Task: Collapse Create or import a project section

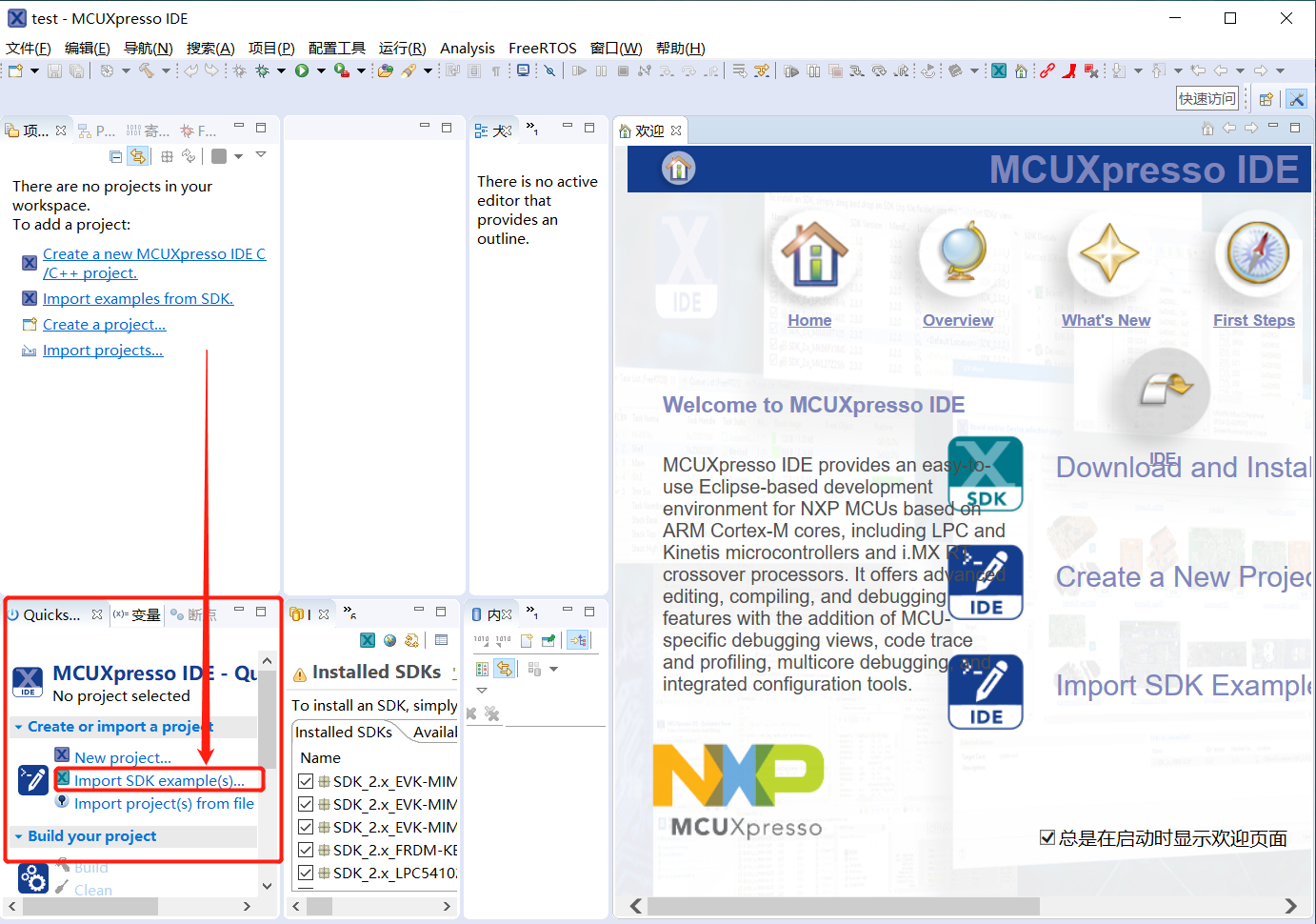Action: point(19,727)
